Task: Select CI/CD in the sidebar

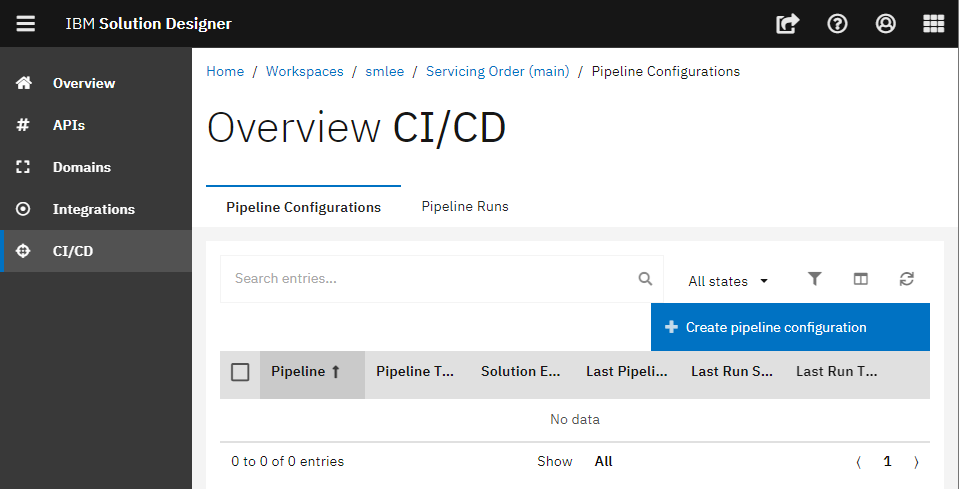Action: pyautogui.click(x=96, y=251)
